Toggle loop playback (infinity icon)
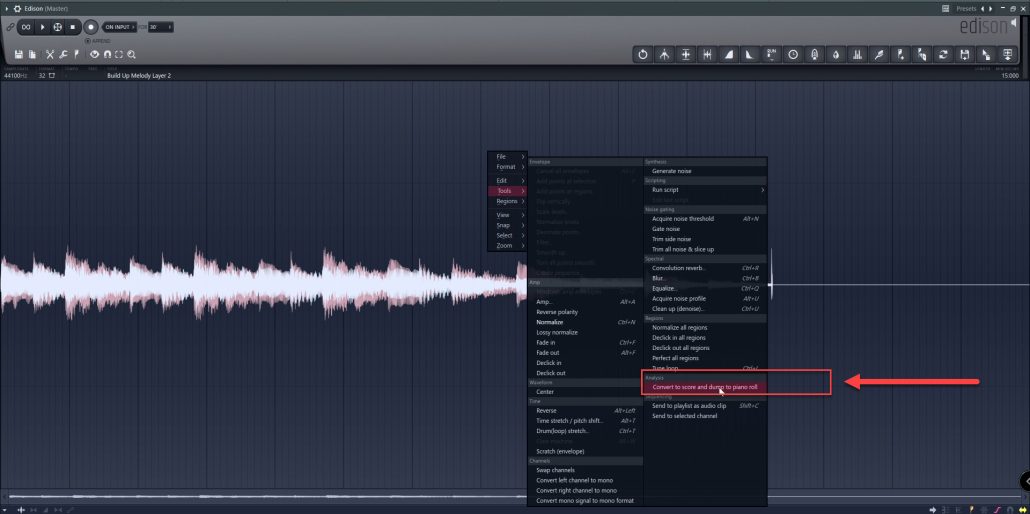1030x514 pixels. coord(26,26)
